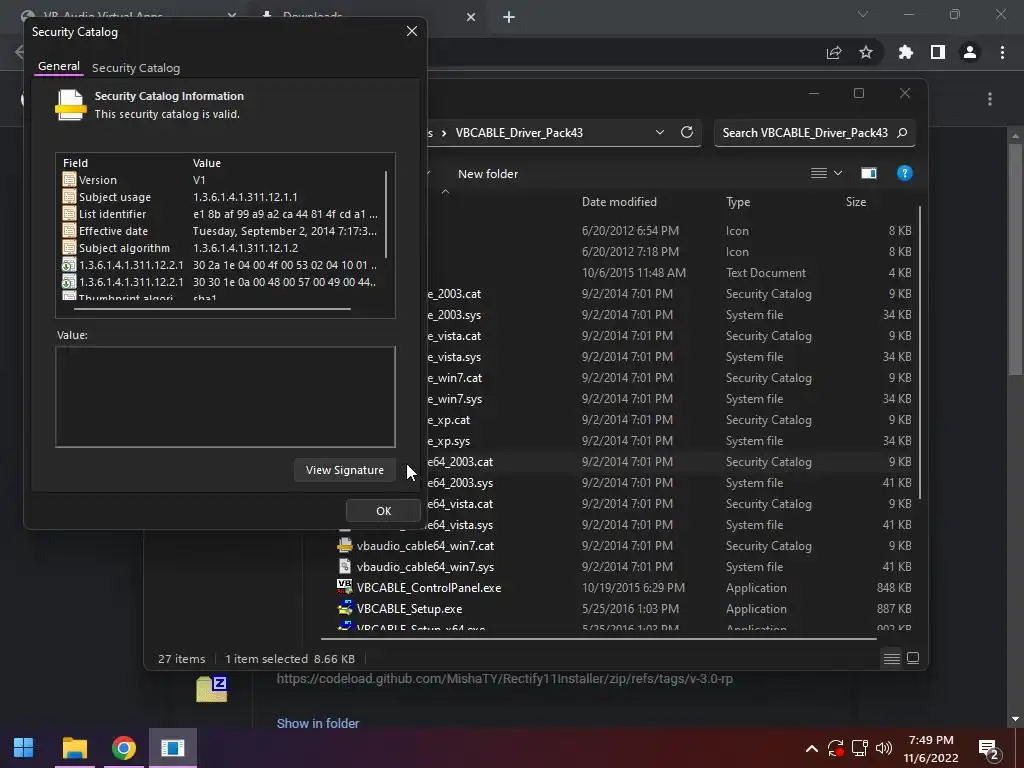
Task: Open a new Chrome tab
Action: (509, 17)
